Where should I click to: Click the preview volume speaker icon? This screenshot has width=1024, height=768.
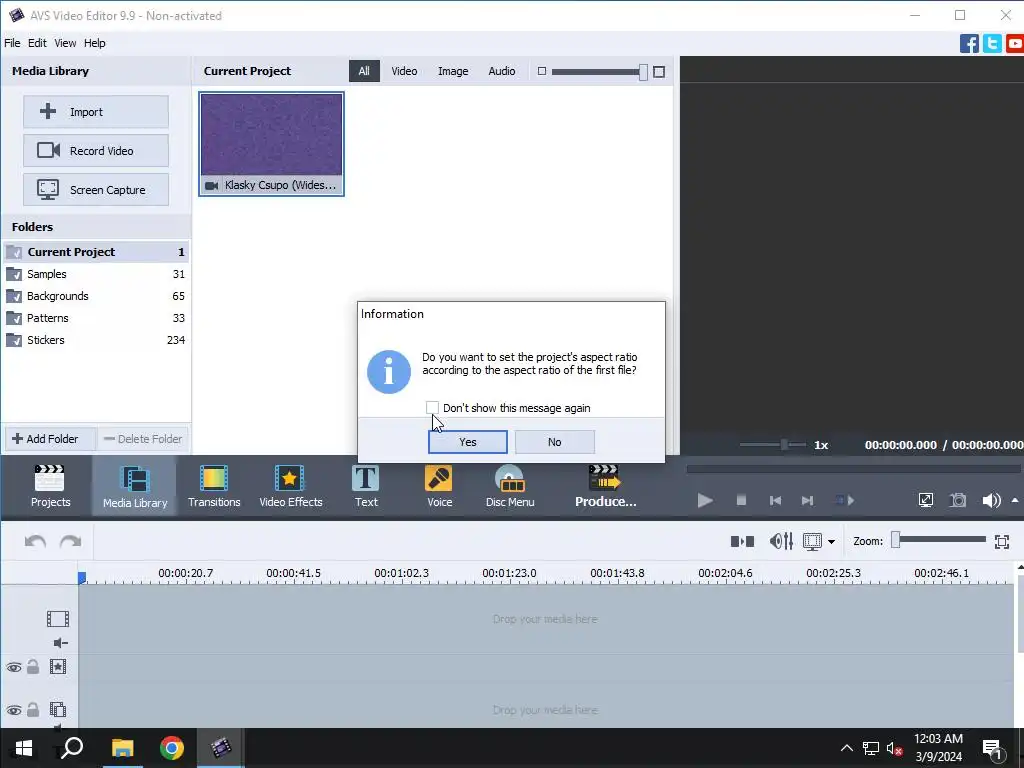click(991, 500)
